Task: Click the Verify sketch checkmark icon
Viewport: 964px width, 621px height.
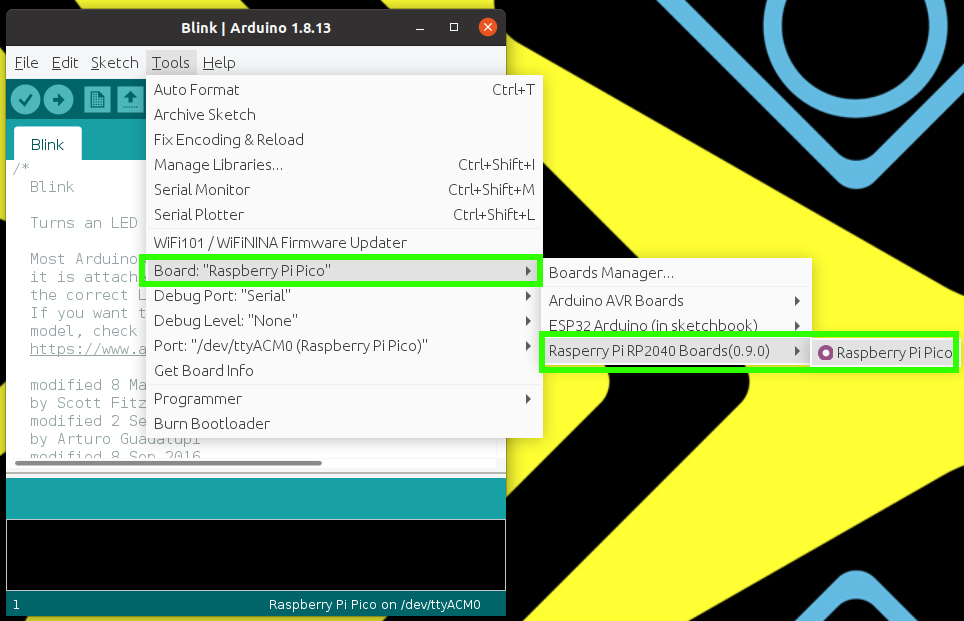Action: [x=26, y=99]
